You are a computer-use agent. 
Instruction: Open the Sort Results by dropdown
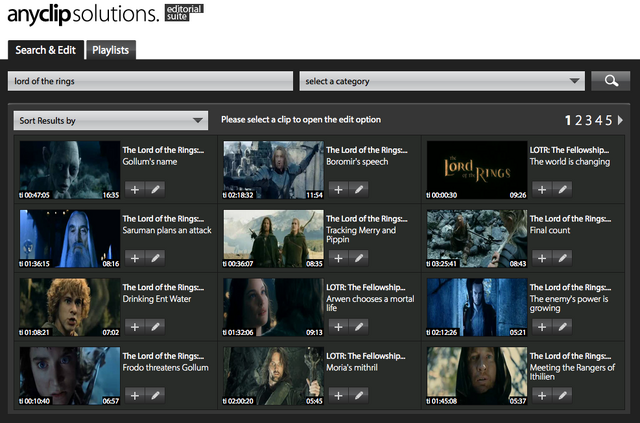(111, 120)
